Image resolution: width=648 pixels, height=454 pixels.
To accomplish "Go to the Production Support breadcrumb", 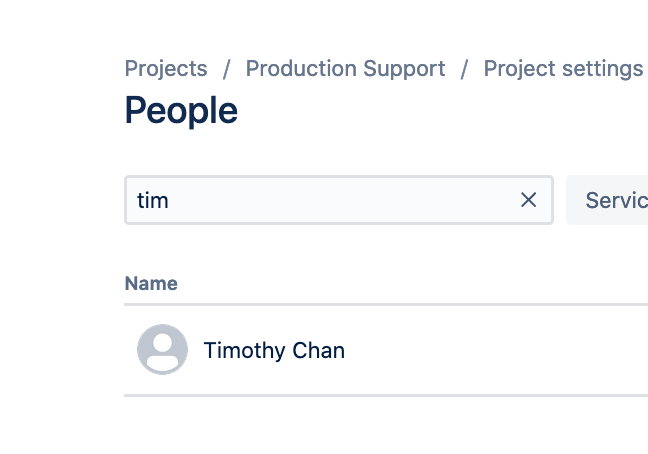I will [345, 69].
